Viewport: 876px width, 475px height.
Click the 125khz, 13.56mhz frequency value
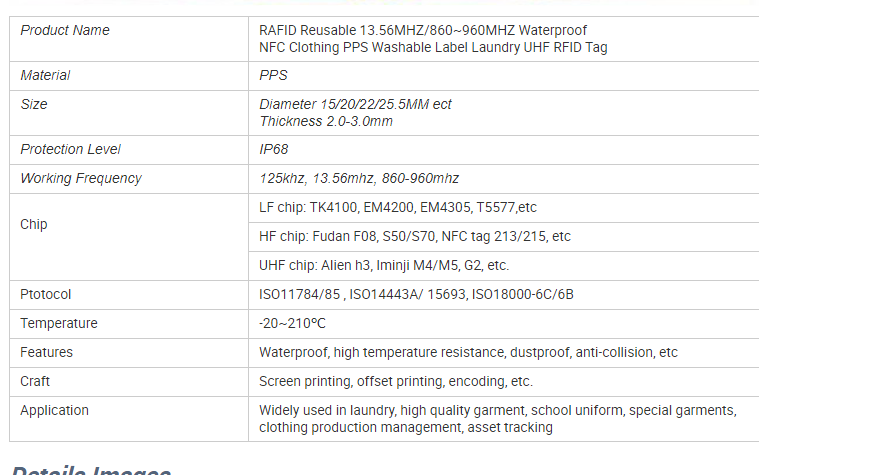tap(359, 178)
